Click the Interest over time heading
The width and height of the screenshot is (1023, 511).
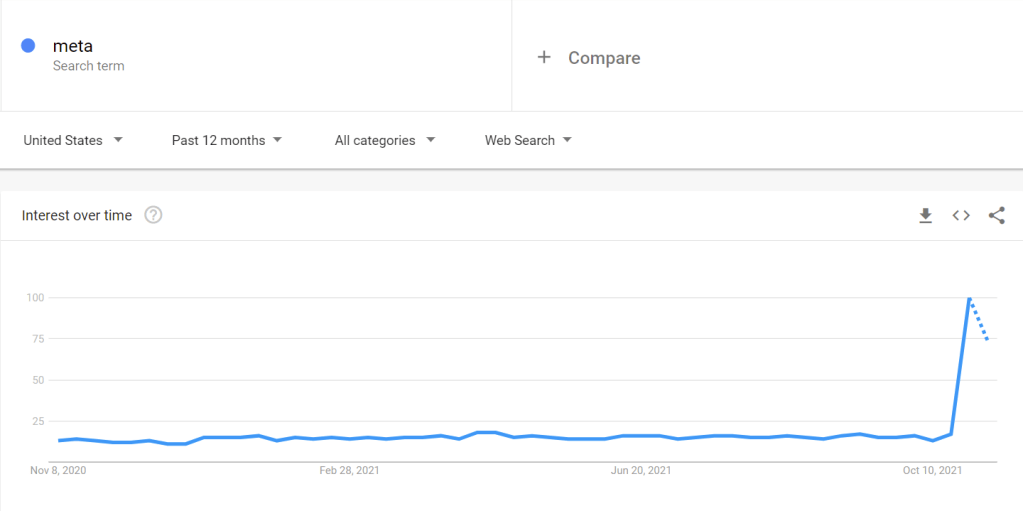click(77, 215)
